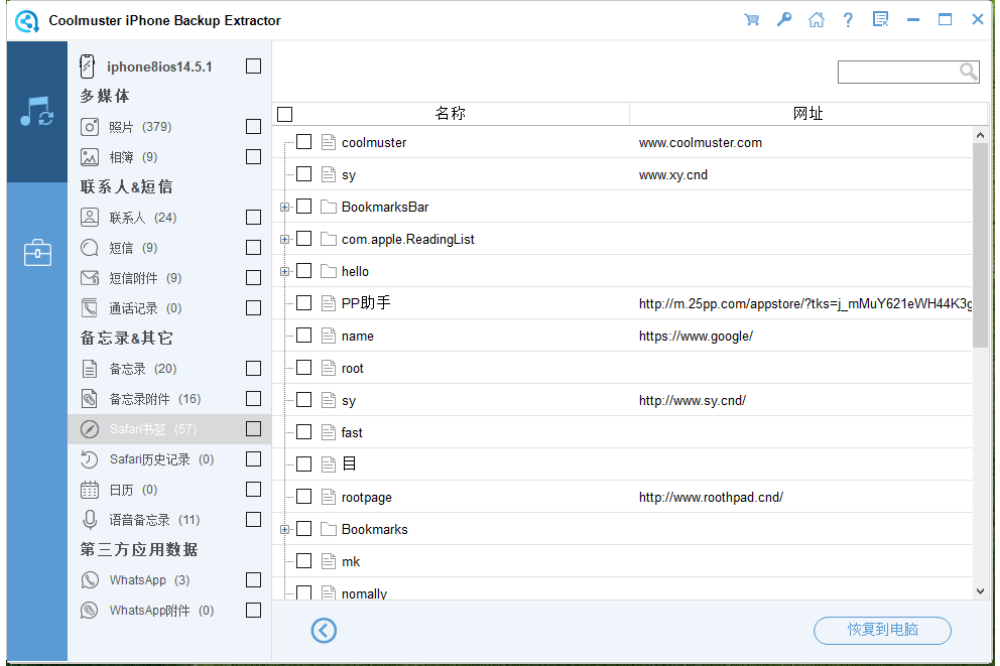1000x666 pixels.
Task: Tick the checkbox for 照片 (379)
Action: point(253,127)
